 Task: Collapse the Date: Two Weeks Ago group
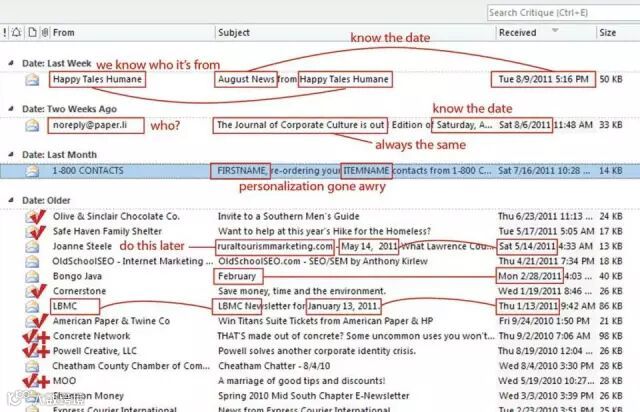click(x=11, y=109)
